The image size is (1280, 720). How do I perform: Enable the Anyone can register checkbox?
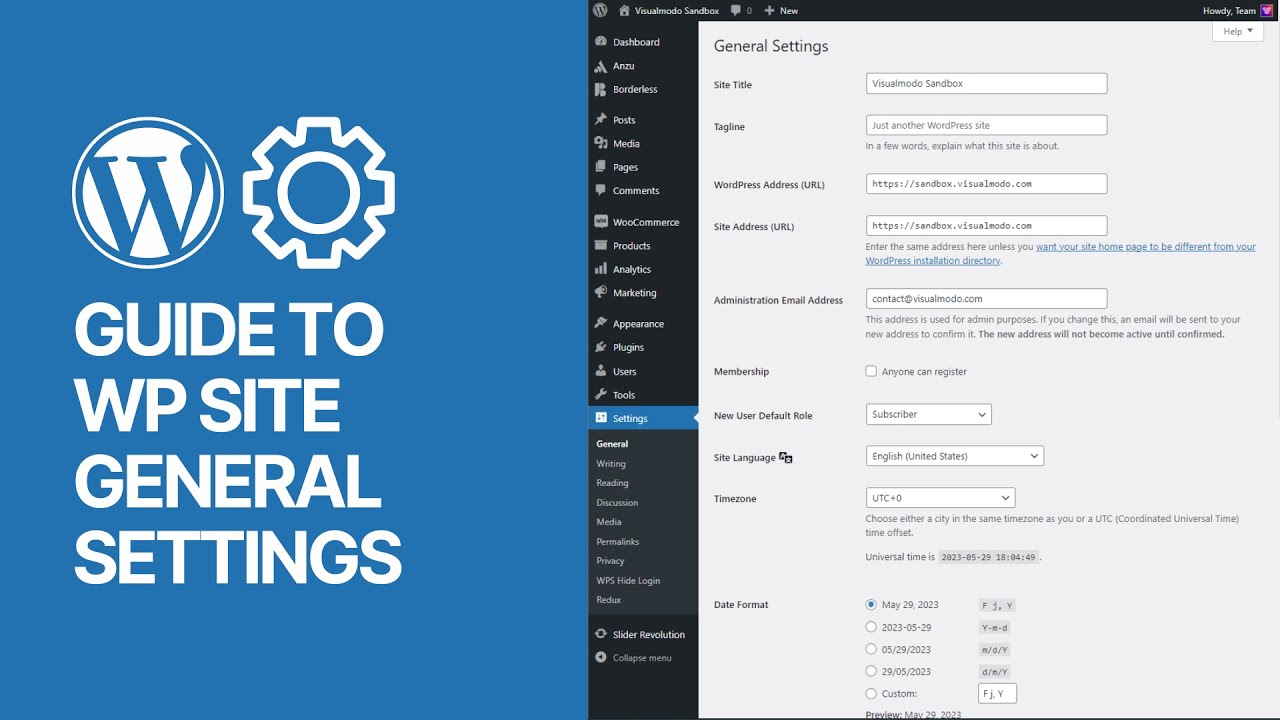click(871, 371)
